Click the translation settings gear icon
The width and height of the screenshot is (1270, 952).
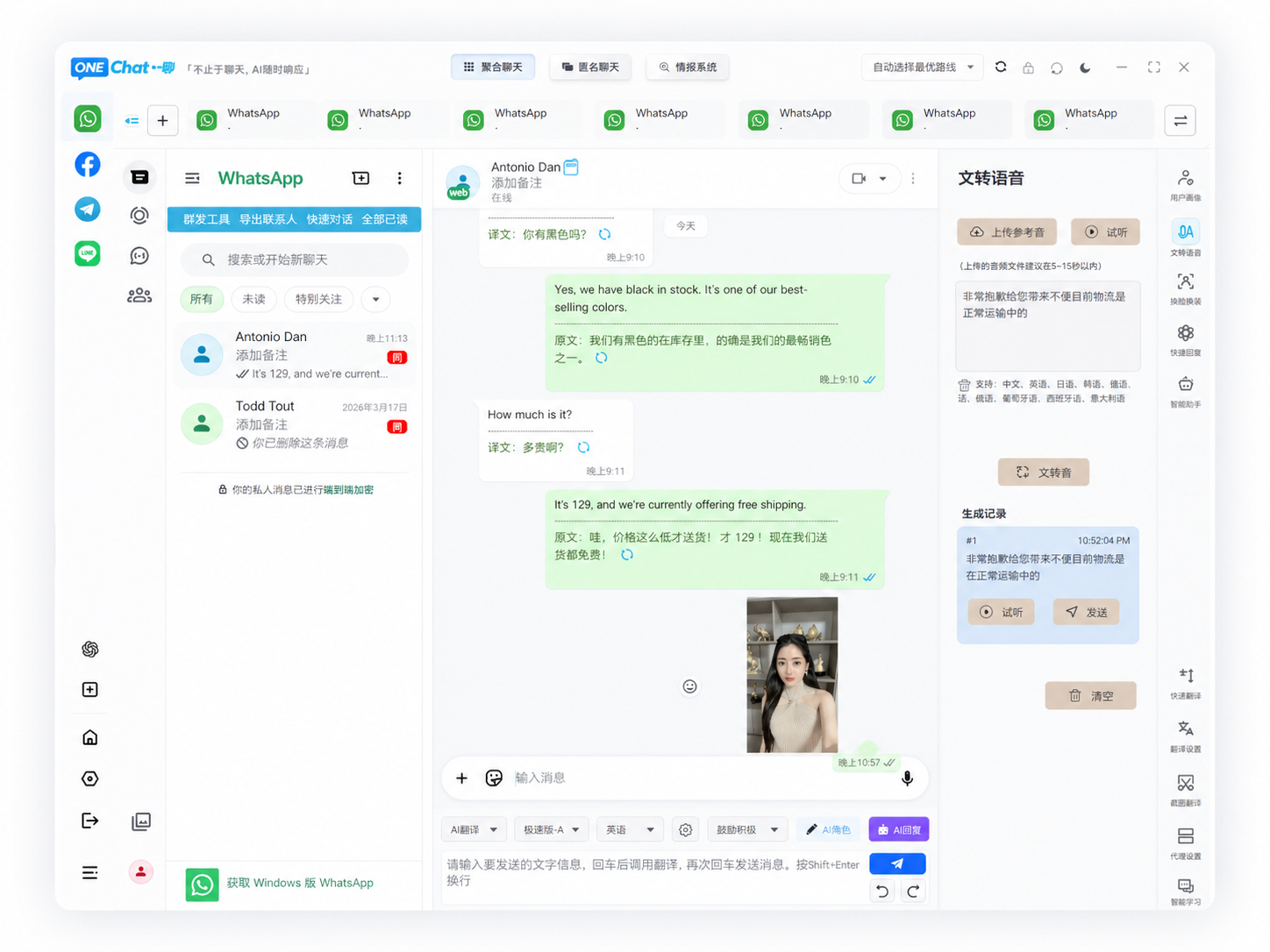coord(686,829)
